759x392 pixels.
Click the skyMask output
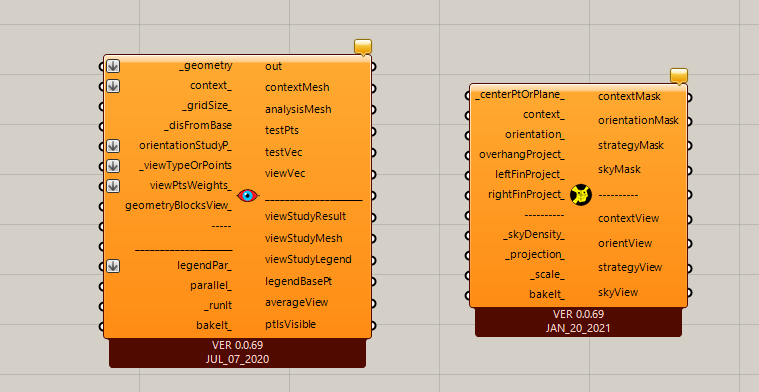[619, 169]
